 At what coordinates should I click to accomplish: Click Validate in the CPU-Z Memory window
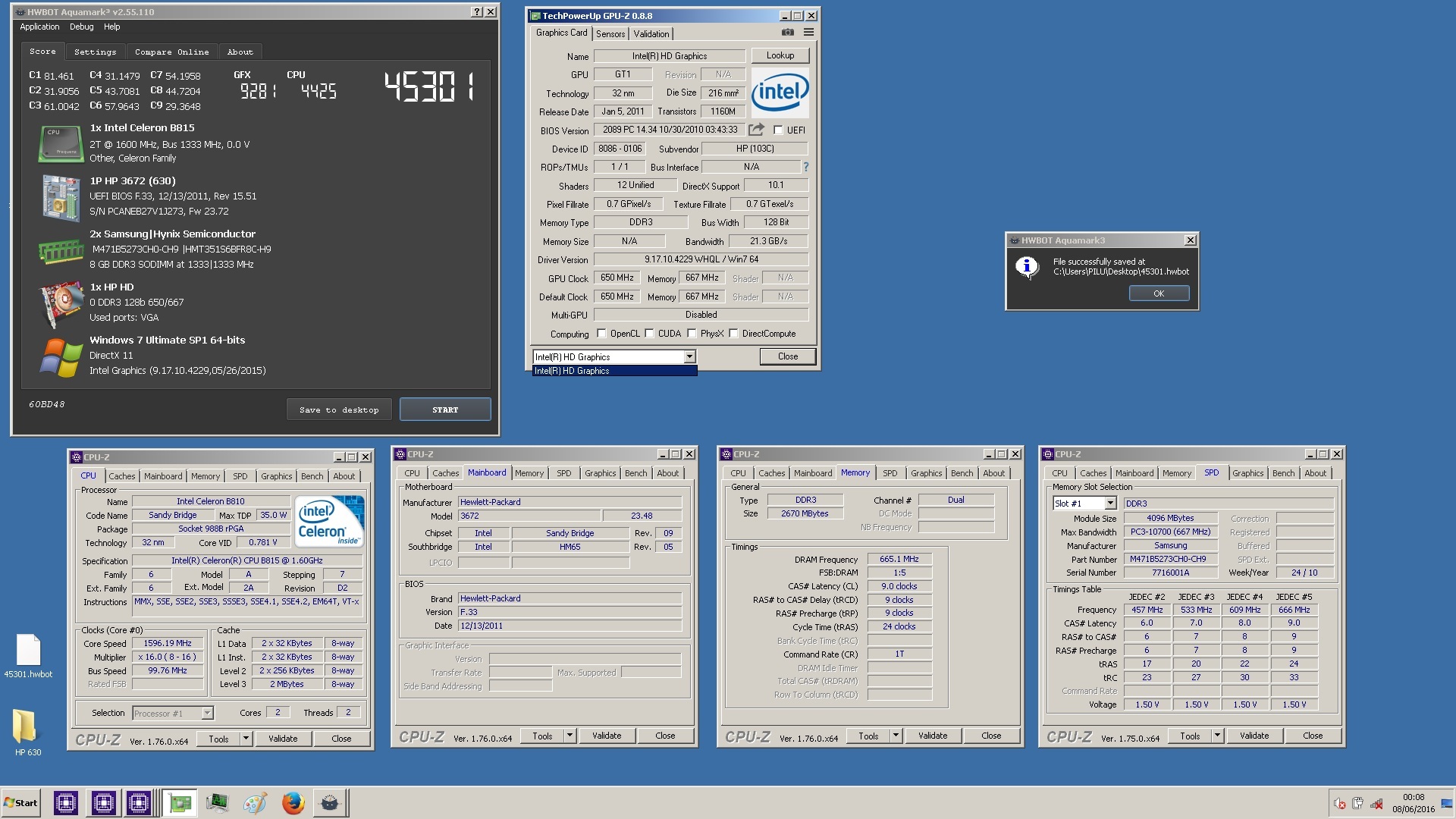pos(933,736)
